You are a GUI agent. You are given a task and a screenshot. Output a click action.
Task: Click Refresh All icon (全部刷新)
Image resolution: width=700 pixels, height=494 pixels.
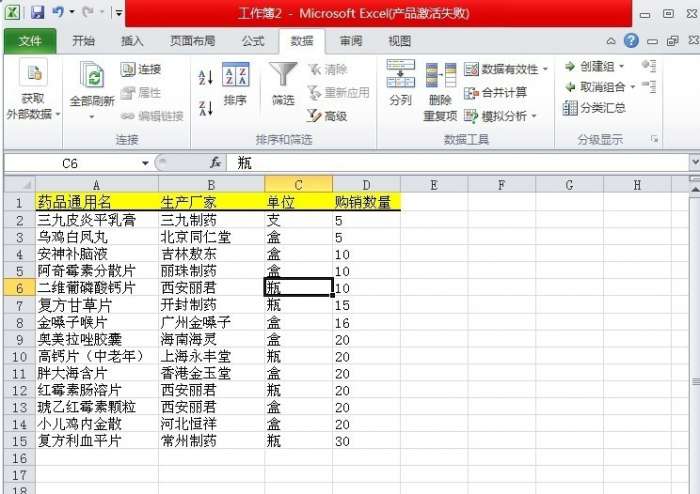92,89
